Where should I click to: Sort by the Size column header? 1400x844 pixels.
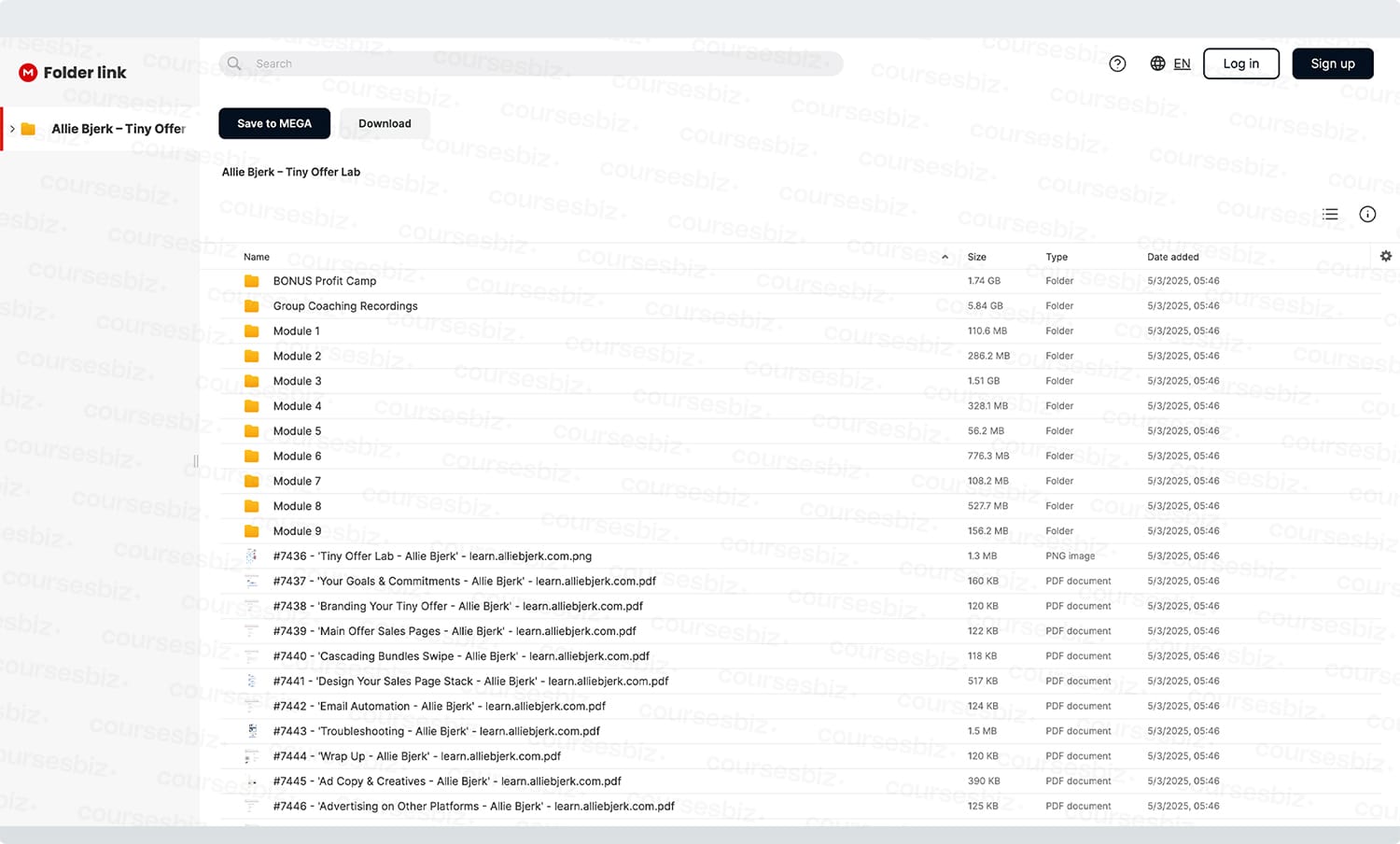pyautogui.click(x=977, y=257)
